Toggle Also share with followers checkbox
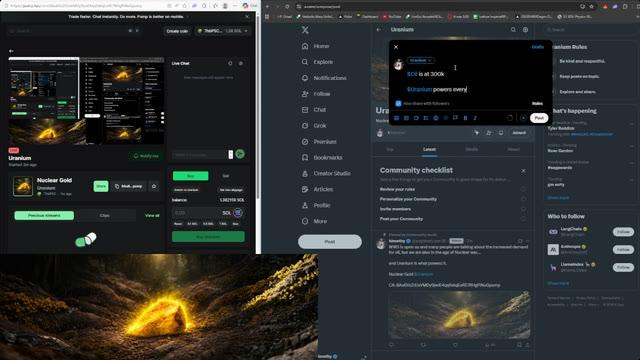 (398, 104)
